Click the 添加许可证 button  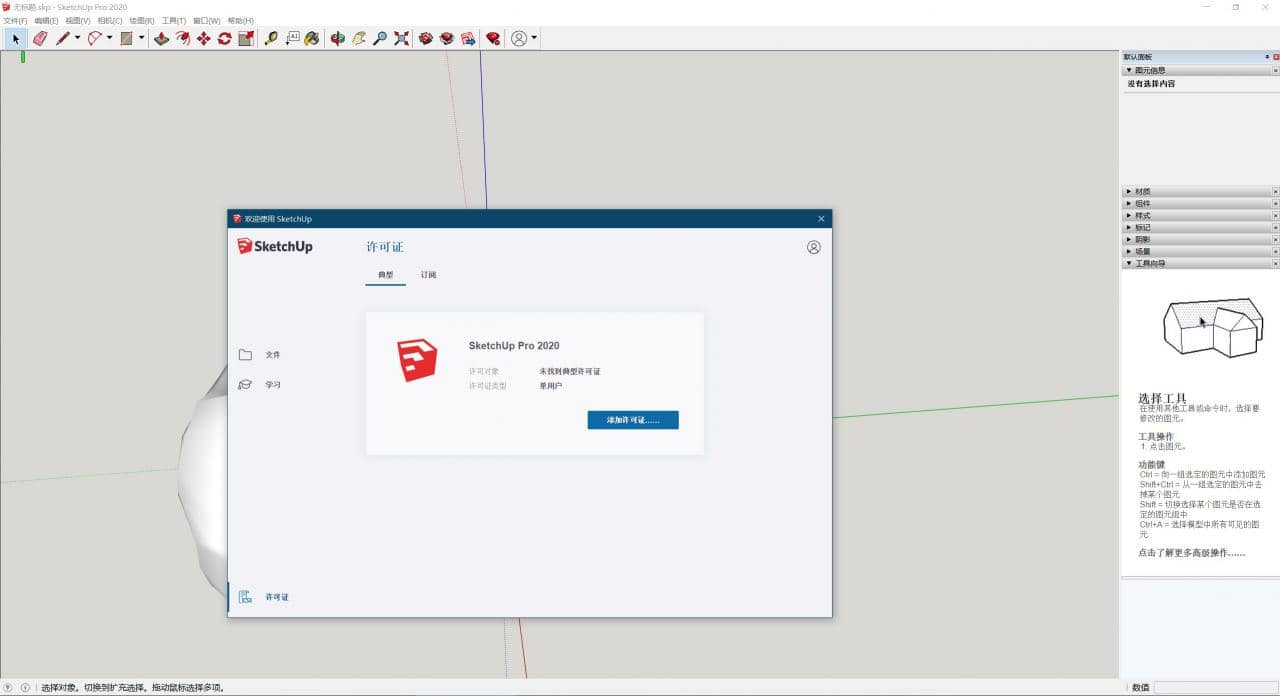(x=633, y=420)
